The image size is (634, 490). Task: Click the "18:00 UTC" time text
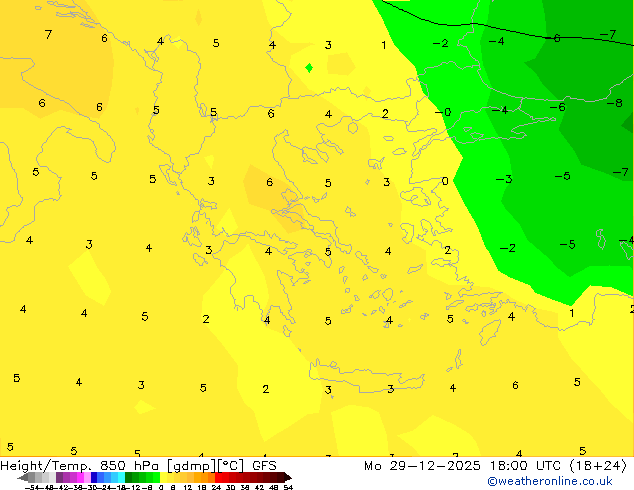(x=525, y=466)
